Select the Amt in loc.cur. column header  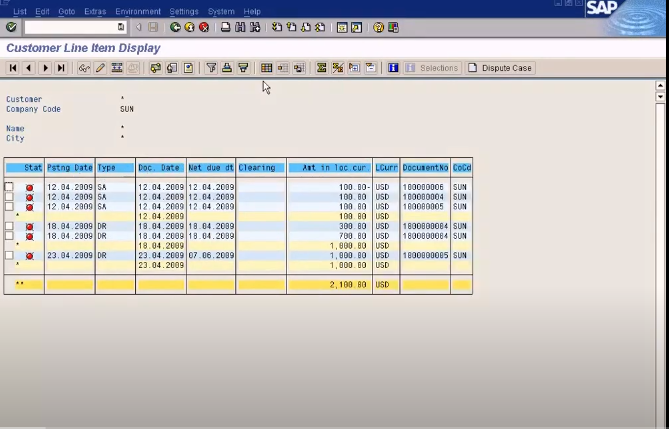(330, 168)
